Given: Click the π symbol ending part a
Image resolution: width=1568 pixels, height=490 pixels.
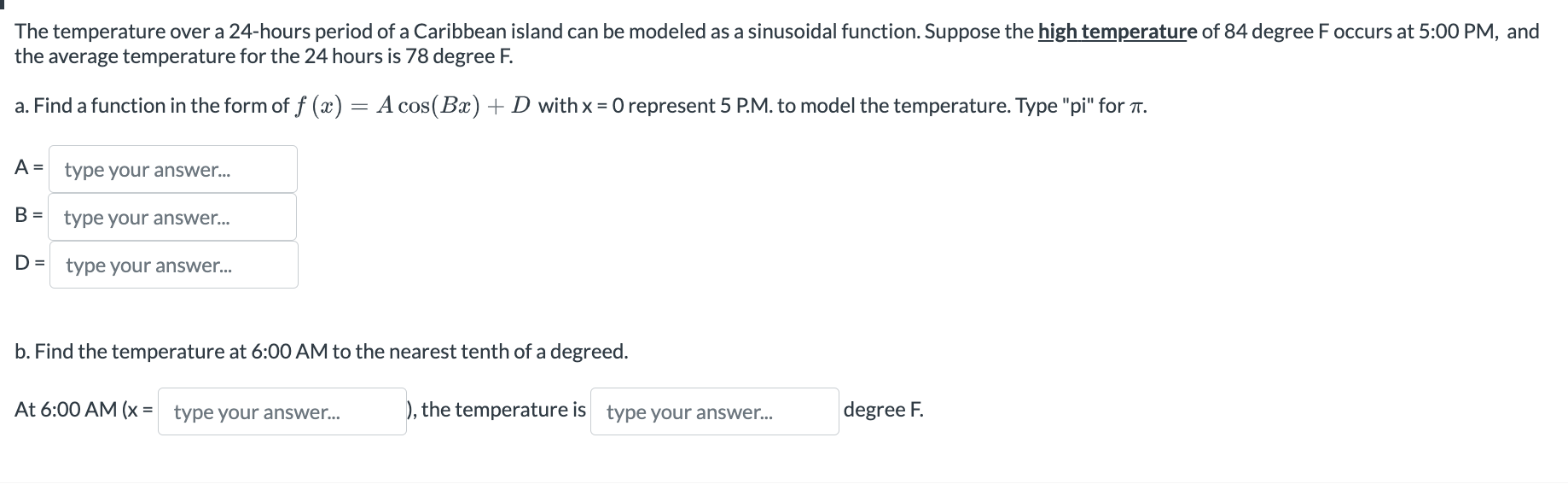Looking at the screenshot, I should click(x=1137, y=107).
